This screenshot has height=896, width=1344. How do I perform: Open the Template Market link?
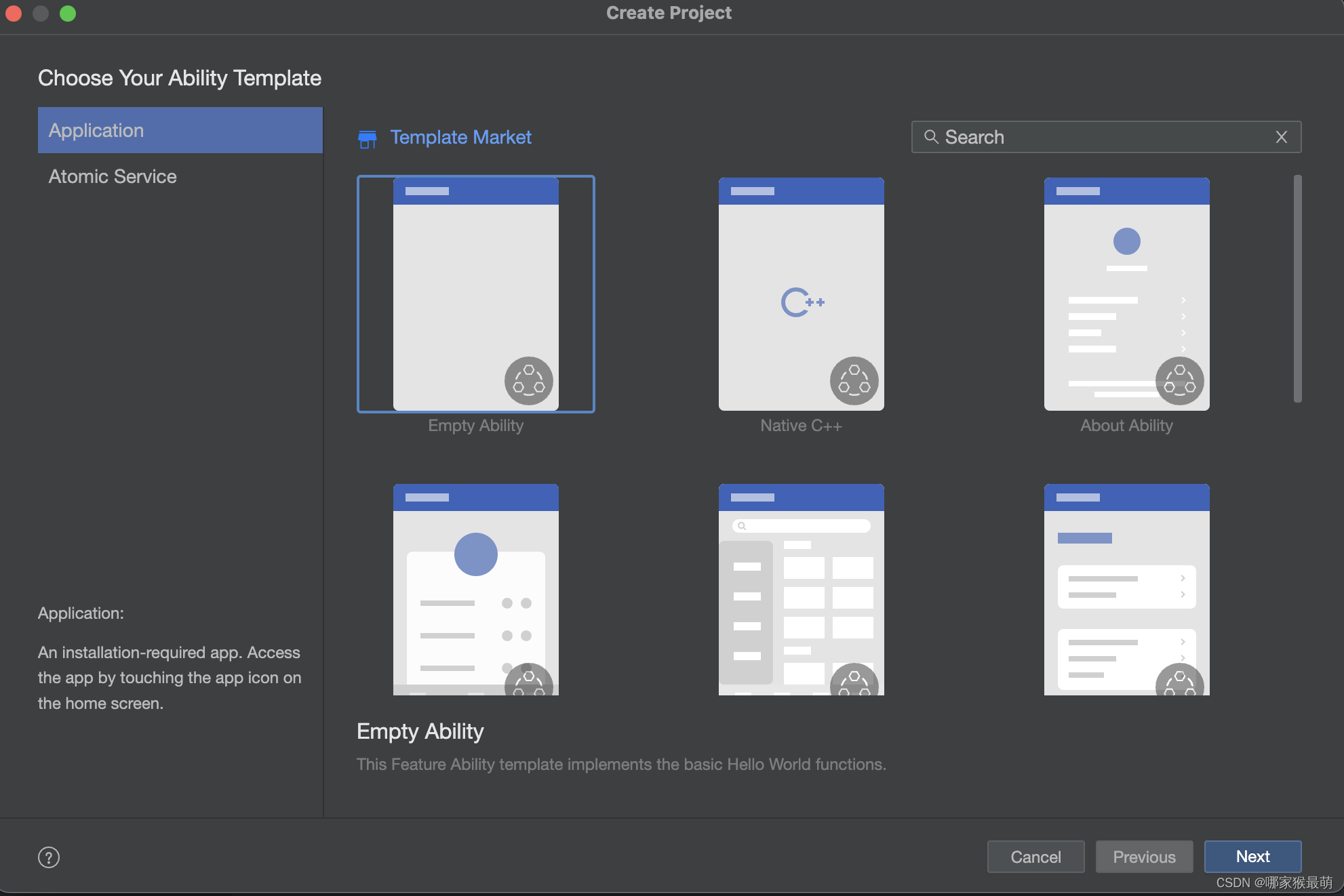tap(460, 138)
